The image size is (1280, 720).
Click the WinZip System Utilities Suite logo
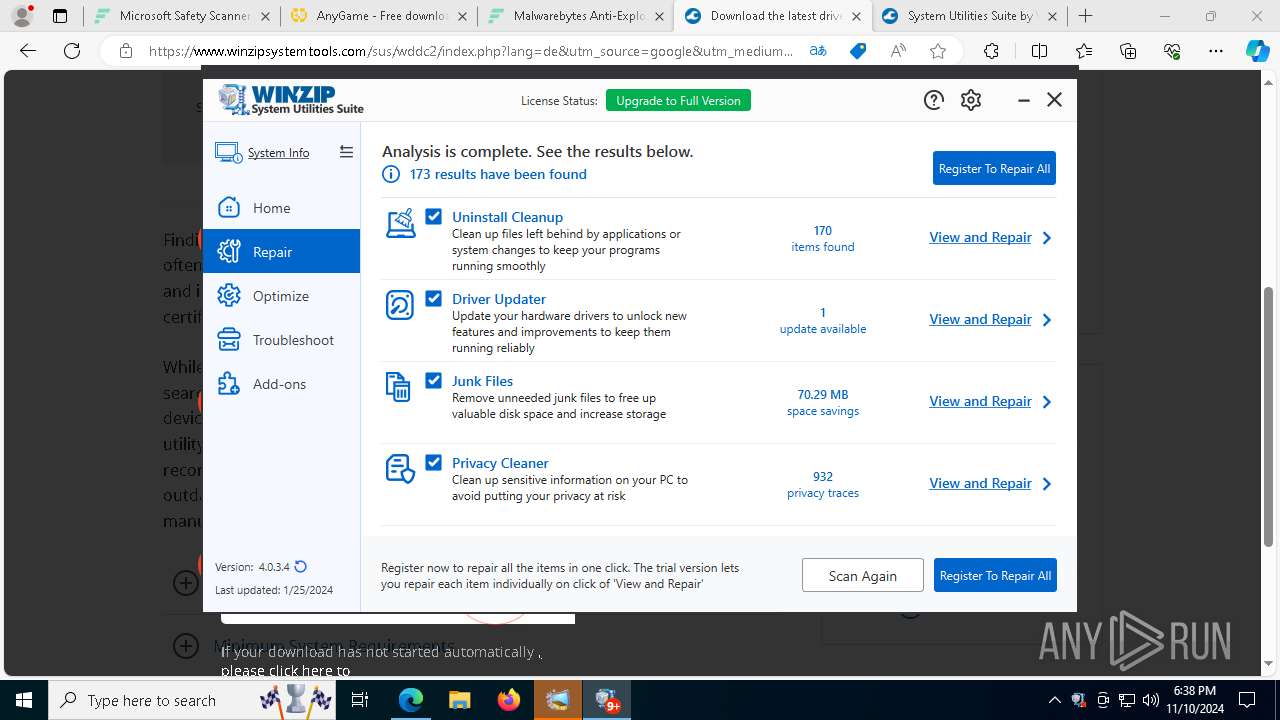pos(291,100)
